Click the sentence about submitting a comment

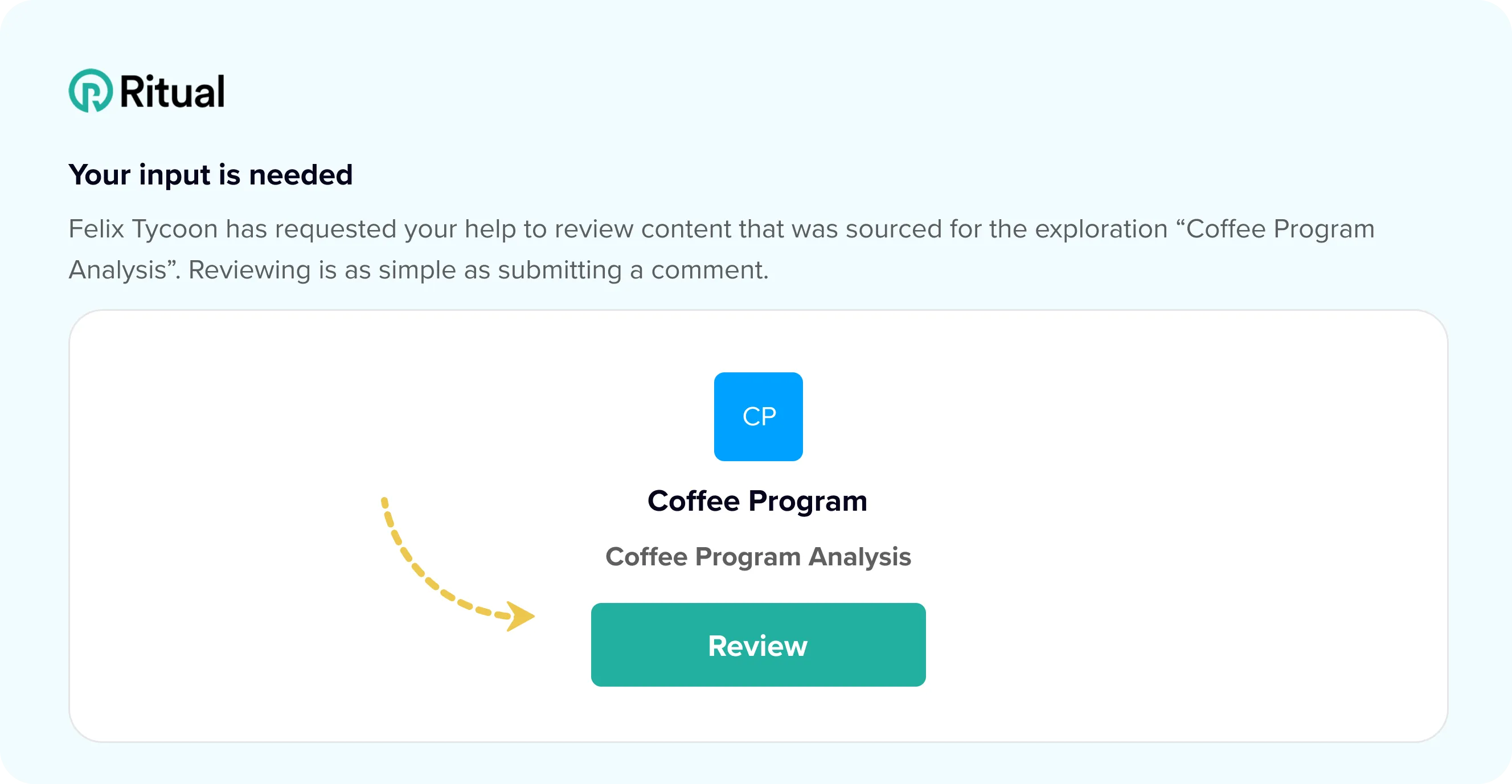[x=478, y=270]
